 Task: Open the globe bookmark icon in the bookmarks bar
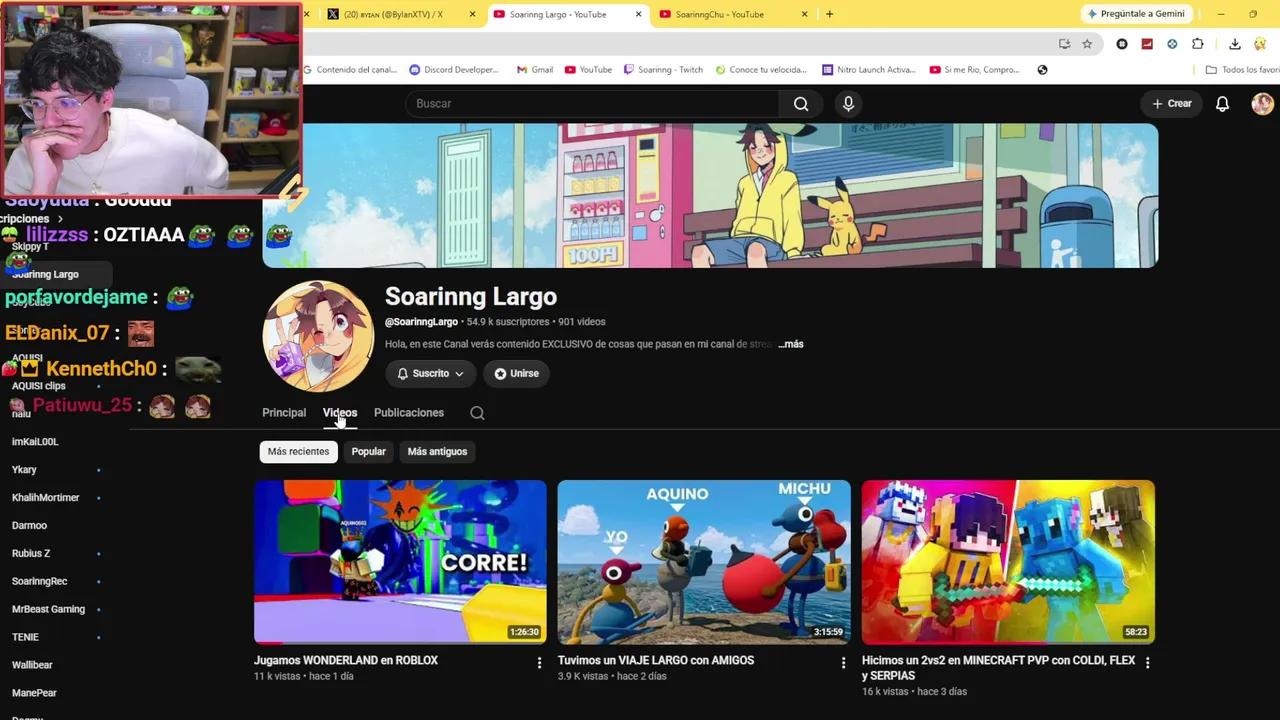click(1042, 70)
